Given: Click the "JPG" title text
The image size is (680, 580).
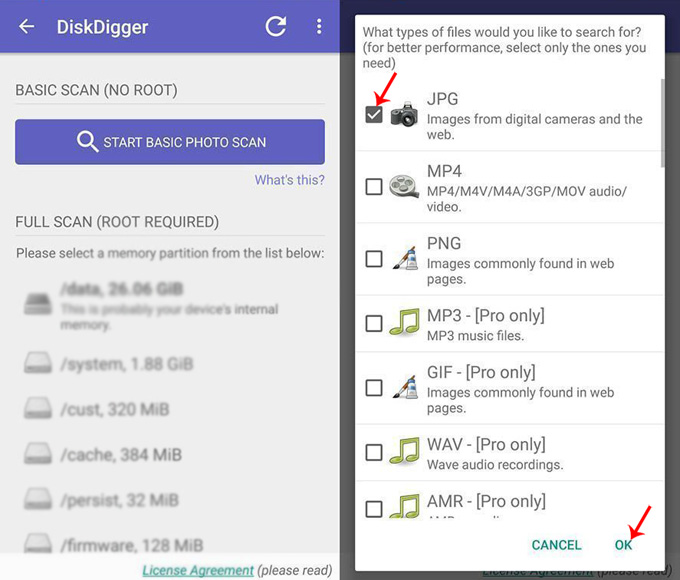Looking at the screenshot, I should [442, 99].
